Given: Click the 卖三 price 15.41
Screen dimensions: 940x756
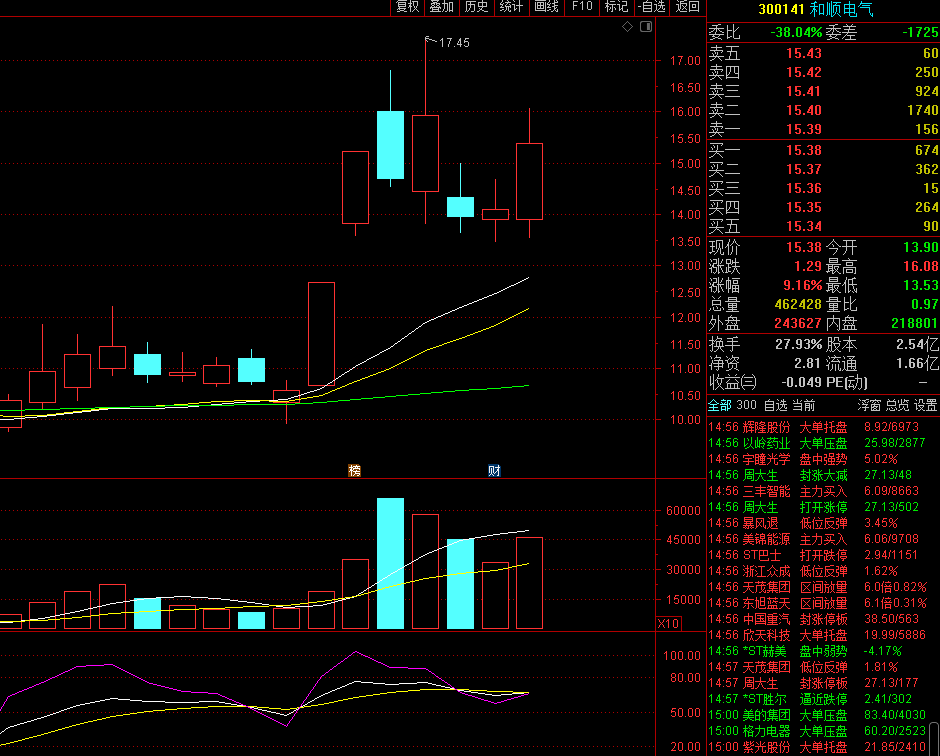Looking at the screenshot, I should pyautogui.click(x=804, y=92).
